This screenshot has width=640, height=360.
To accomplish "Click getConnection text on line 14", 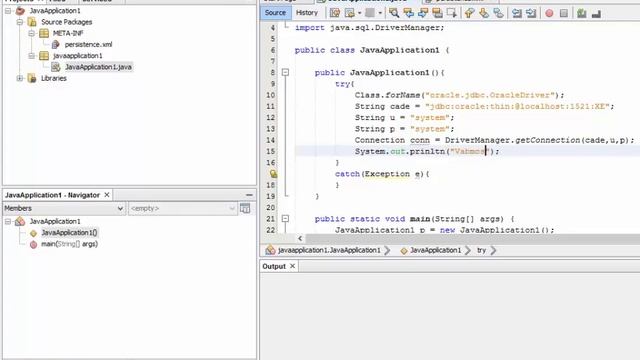I will 547,140.
